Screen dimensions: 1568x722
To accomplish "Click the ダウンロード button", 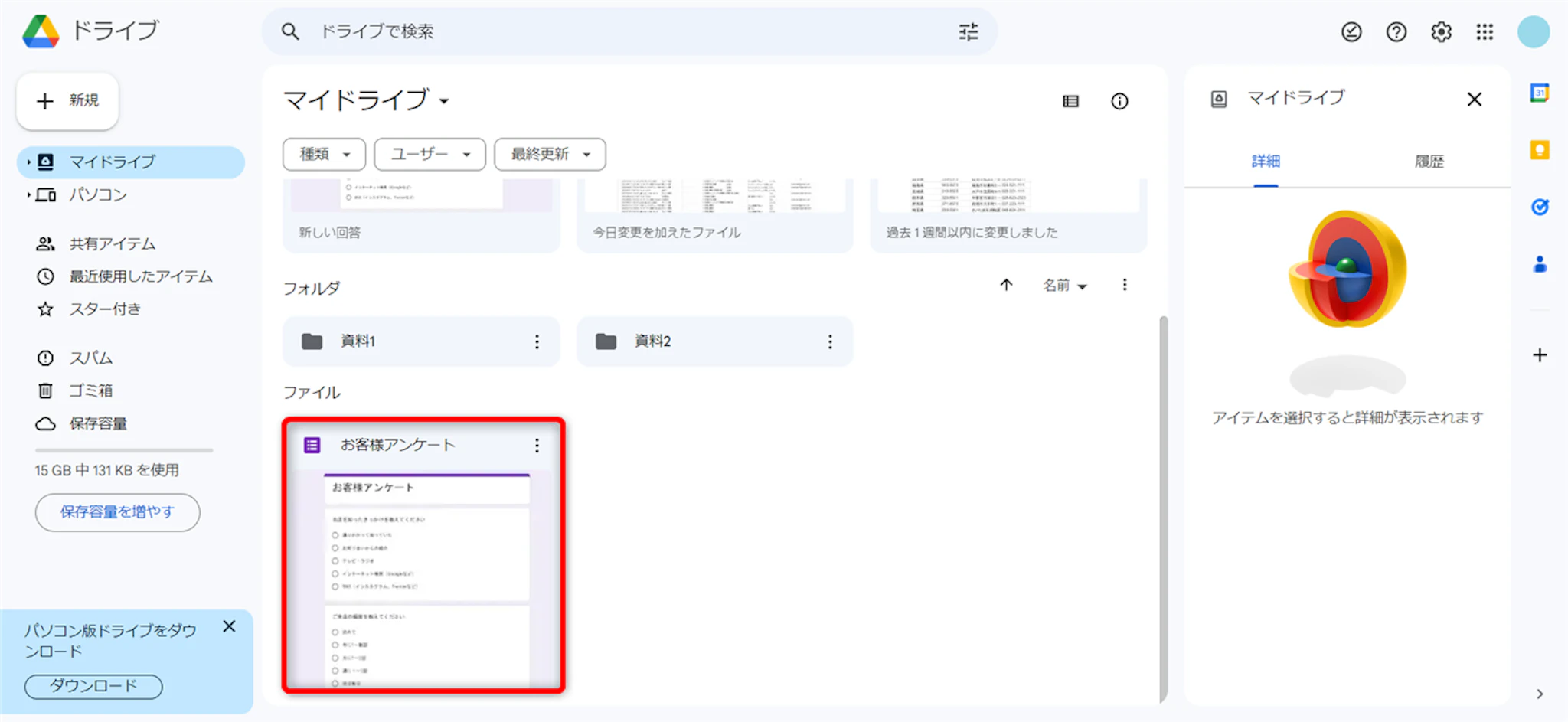I will [93, 686].
